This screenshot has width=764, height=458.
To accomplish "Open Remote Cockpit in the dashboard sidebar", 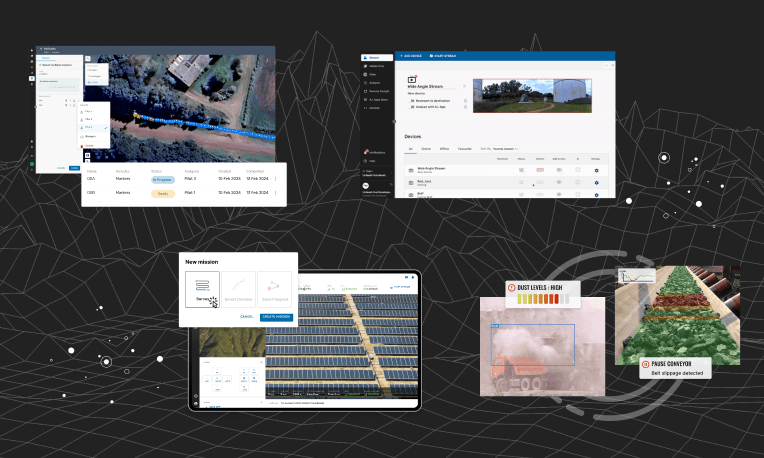I will click(x=376, y=91).
